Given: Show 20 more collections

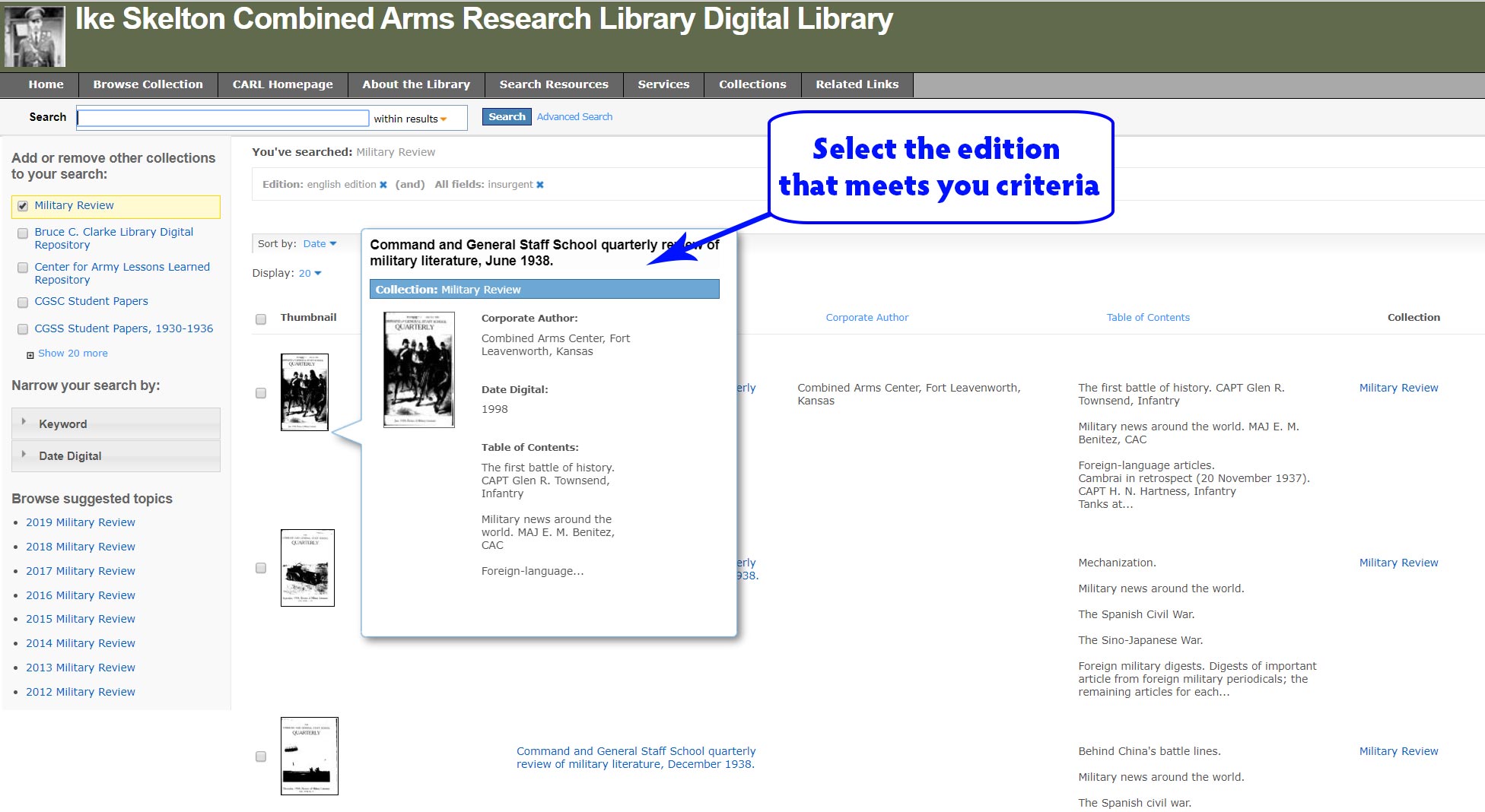Looking at the screenshot, I should pyautogui.click(x=73, y=354).
